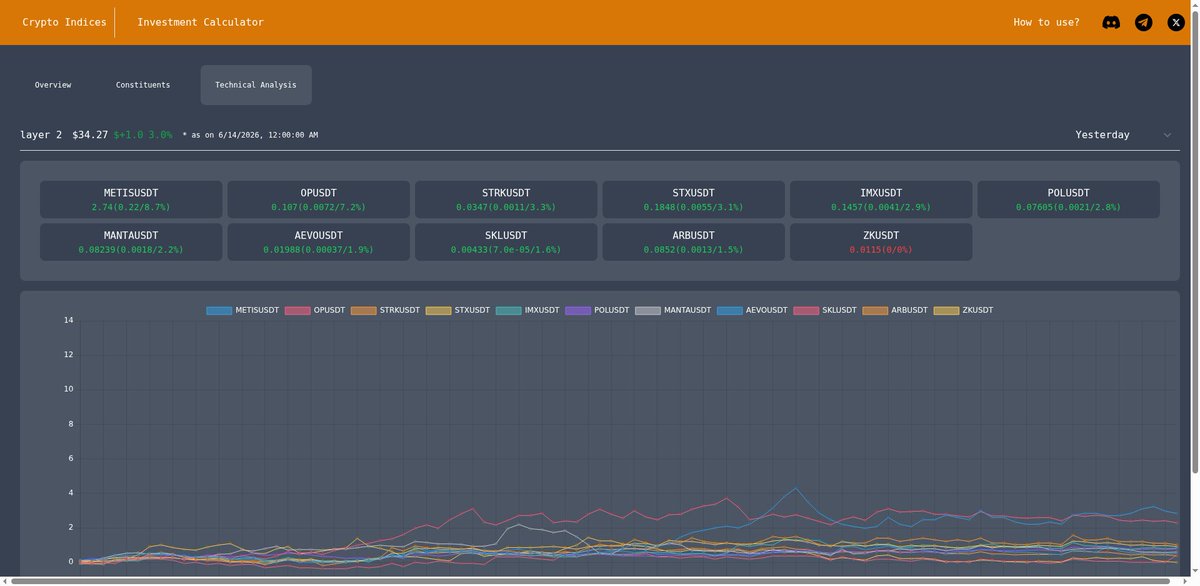Switch to the Constituents tab
The width and height of the screenshot is (1200, 586).
pyautogui.click(x=143, y=85)
